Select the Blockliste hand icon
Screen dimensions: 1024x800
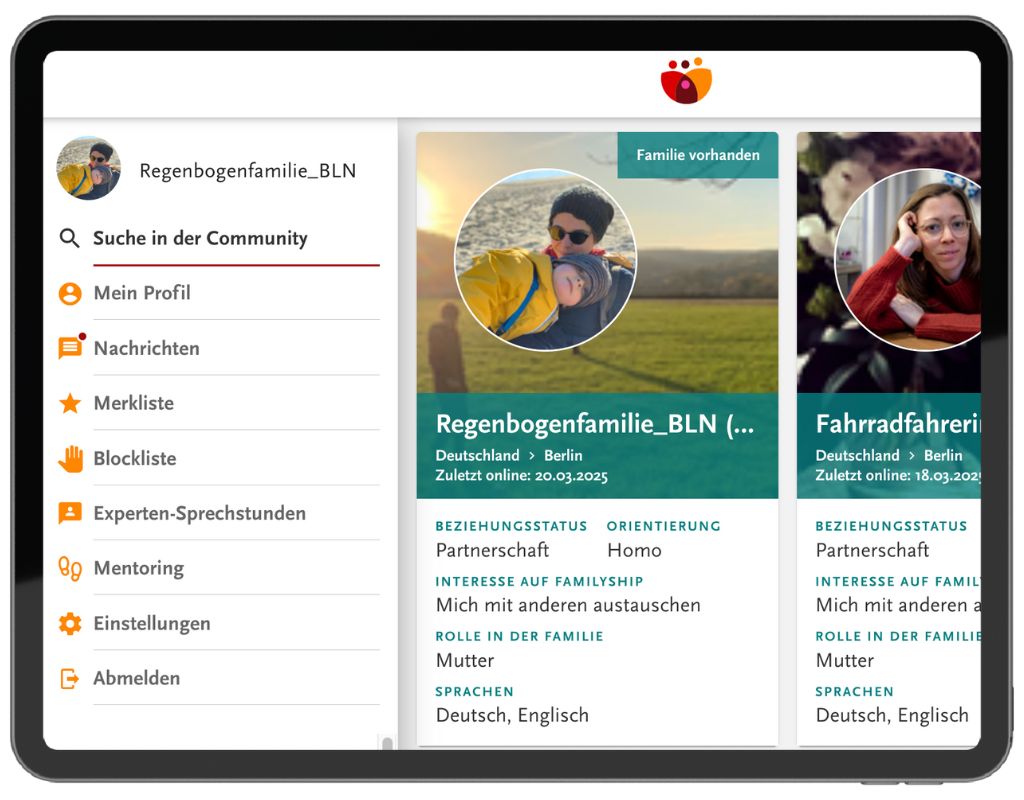[70, 459]
